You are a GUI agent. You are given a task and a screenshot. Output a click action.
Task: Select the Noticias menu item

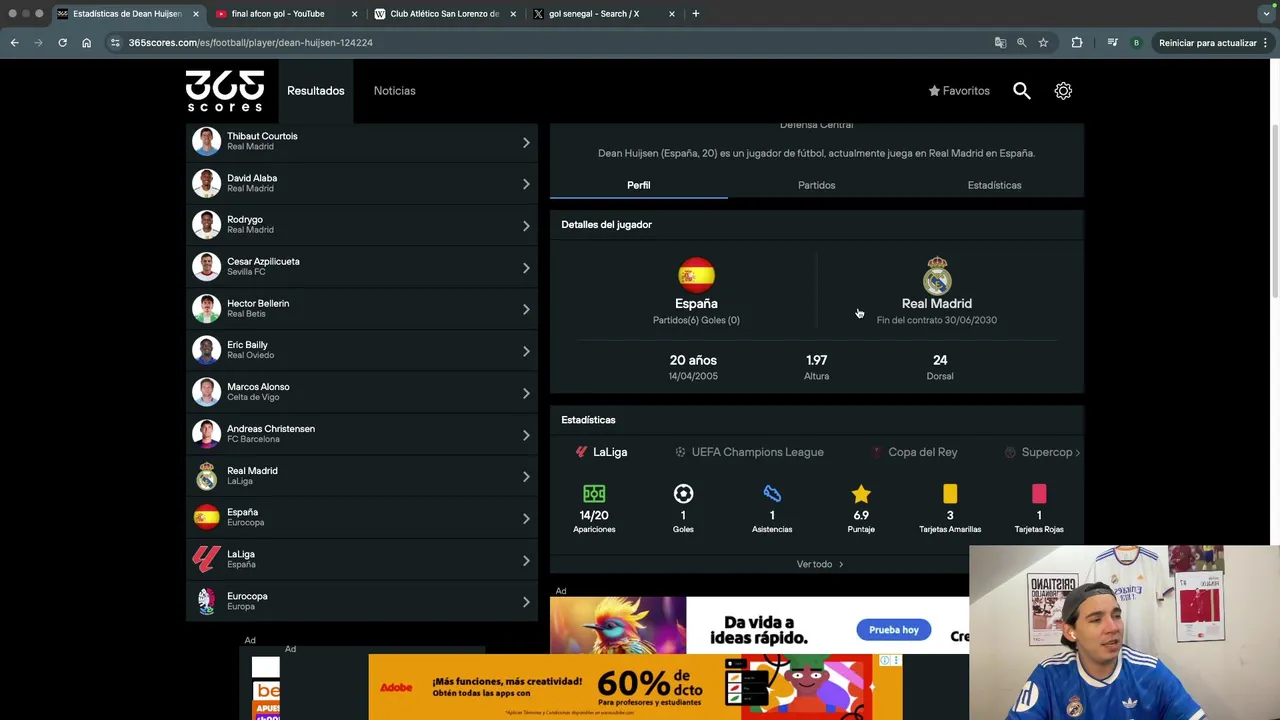(x=395, y=91)
